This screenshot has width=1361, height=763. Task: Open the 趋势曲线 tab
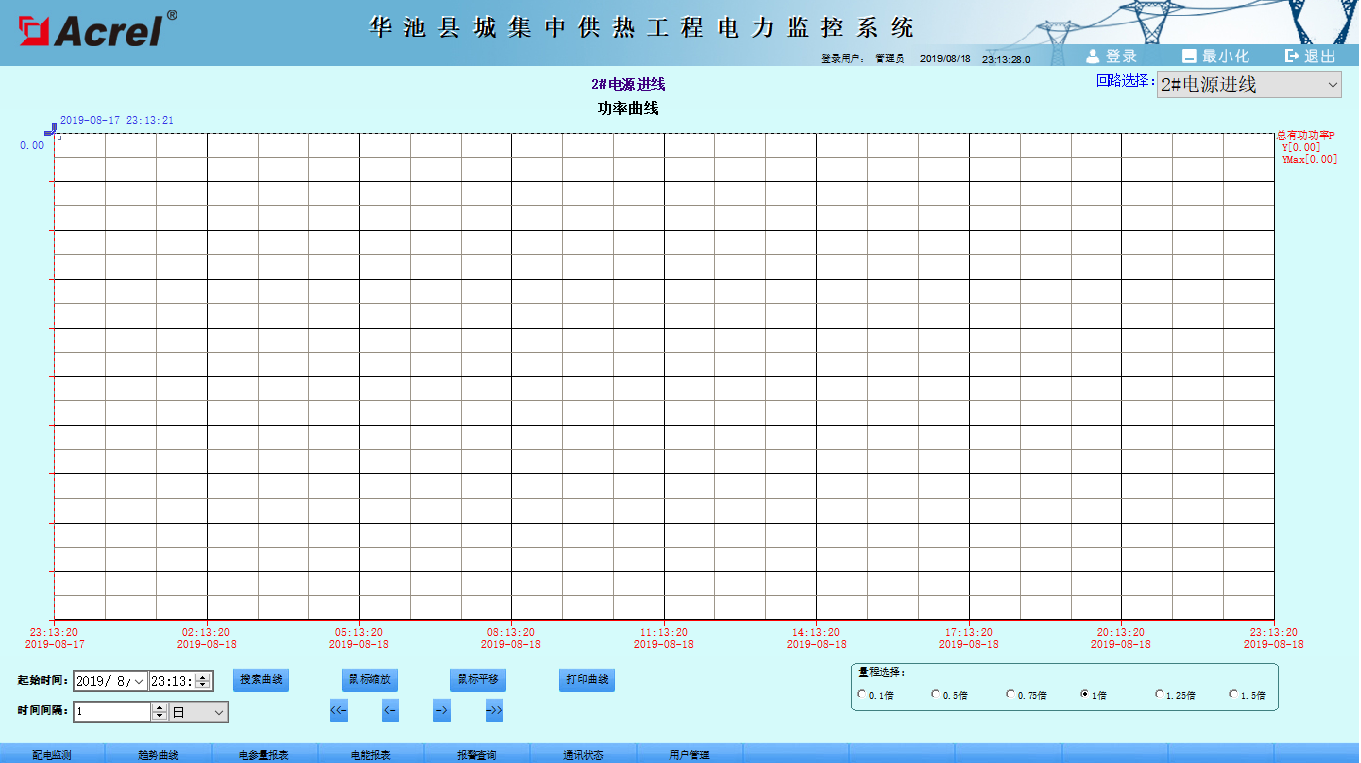click(x=158, y=755)
